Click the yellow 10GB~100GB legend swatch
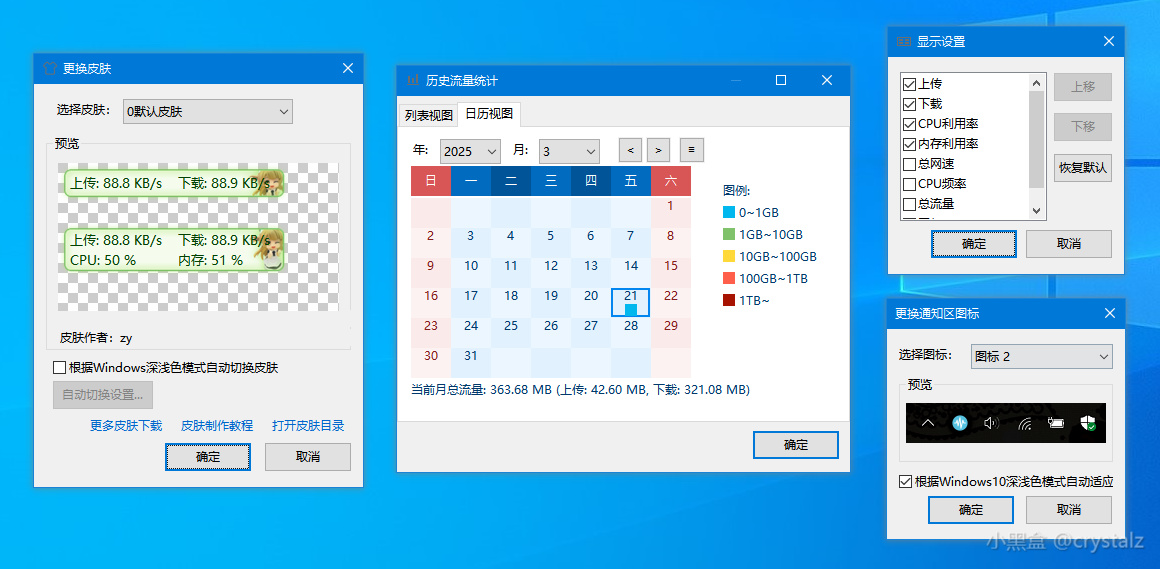The image size is (1160, 569). [729, 256]
